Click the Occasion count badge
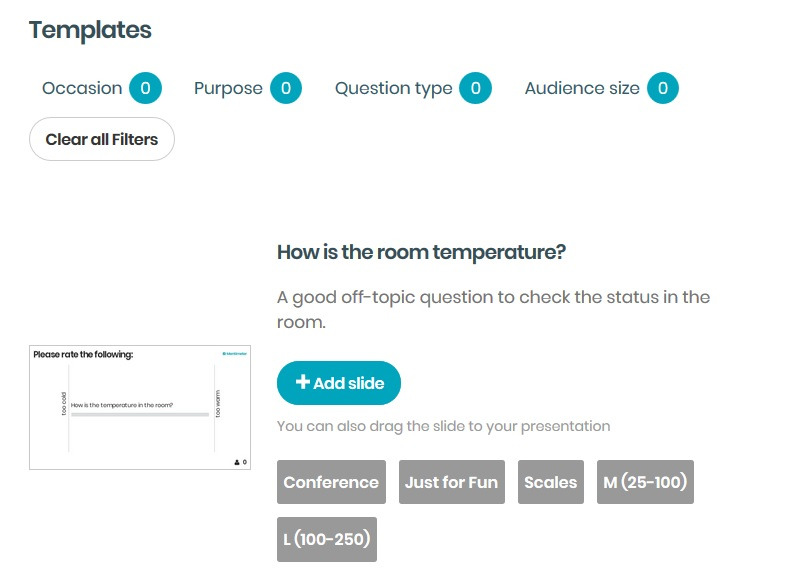The width and height of the screenshot is (799, 585). point(145,88)
